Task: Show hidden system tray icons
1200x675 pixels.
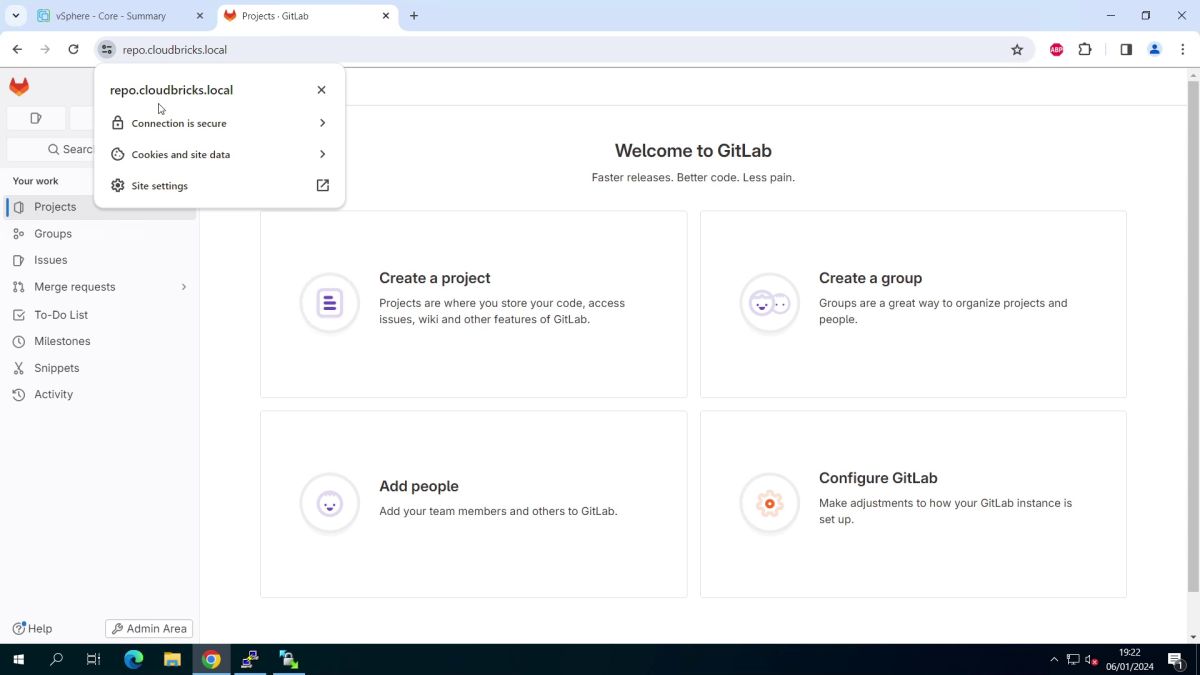Action: pyautogui.click(x=1054, y=660)
